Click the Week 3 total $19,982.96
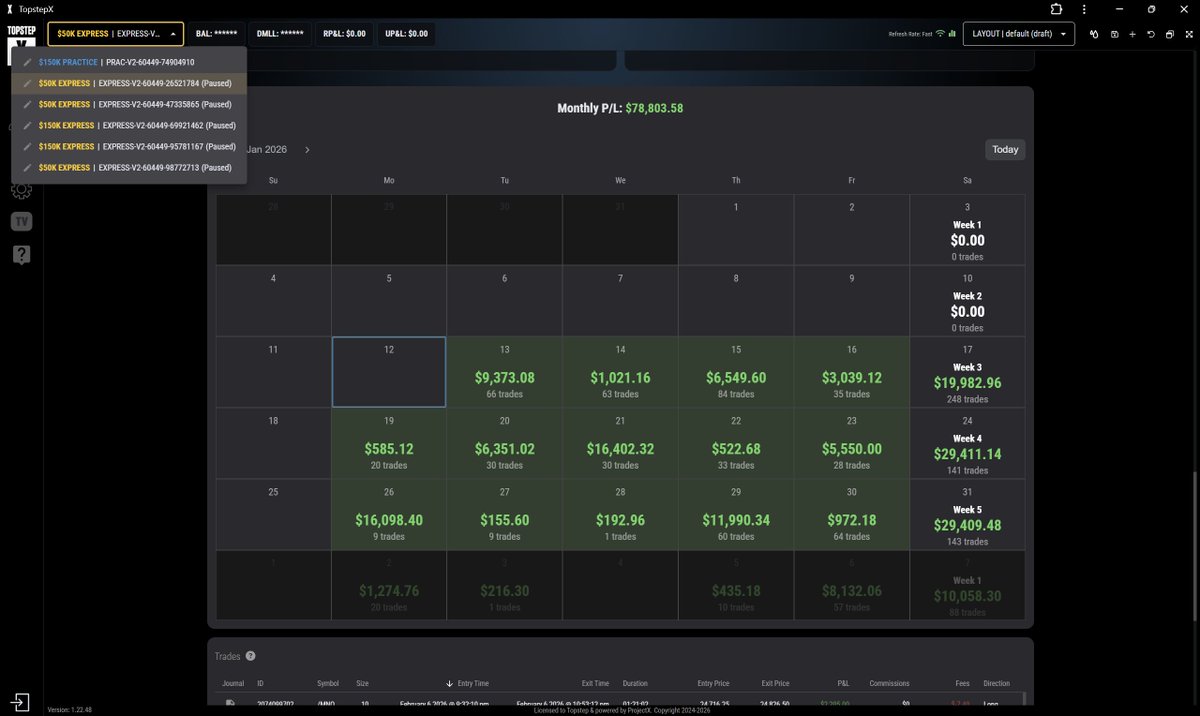This screenshot has width=1200, height=716. pos(967,383)
